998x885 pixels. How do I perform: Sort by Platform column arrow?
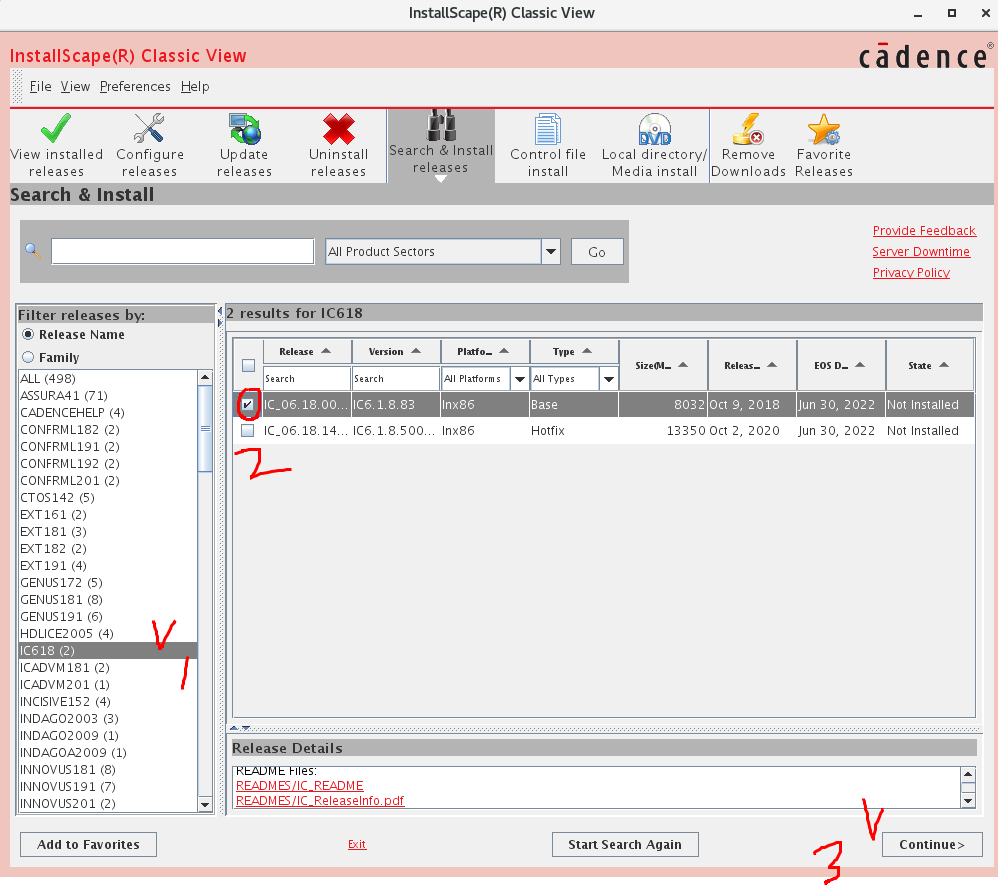pyautogui.click(x=504, y=351)
